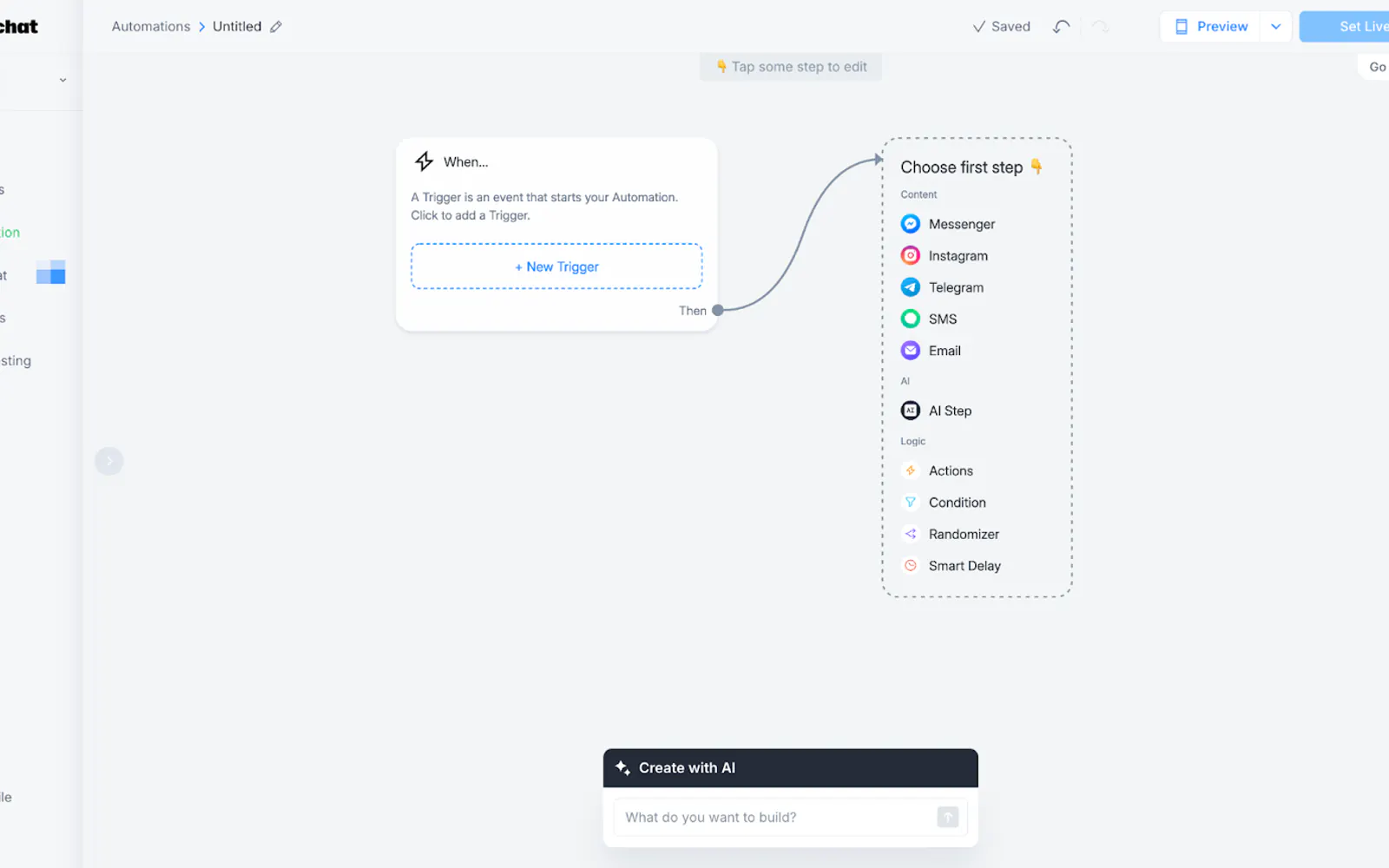Click the Actions lightning icon
Screen dimensions: 1389x868
pos(910,470)
